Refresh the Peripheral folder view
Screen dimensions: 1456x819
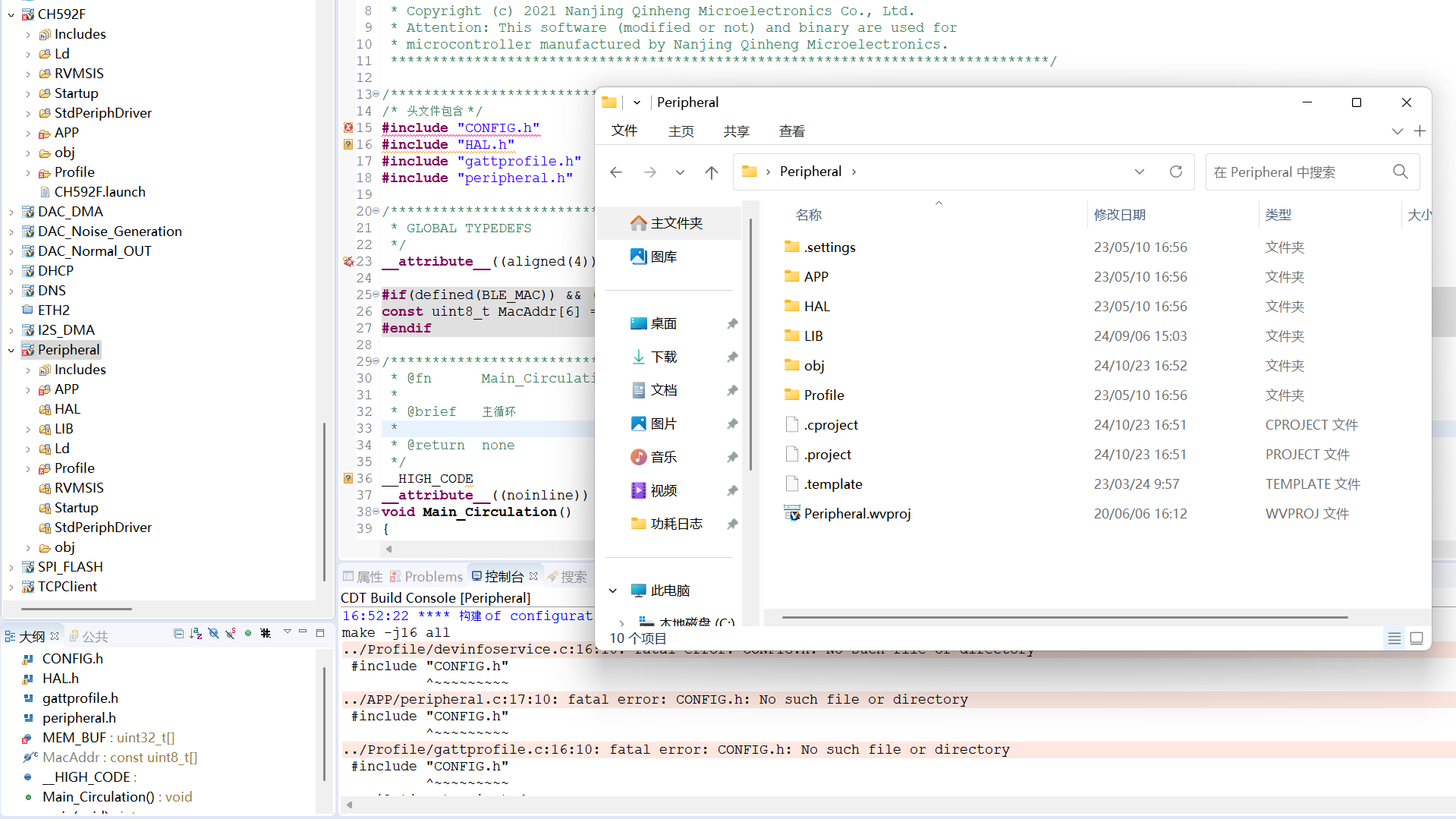[1176, 172]
